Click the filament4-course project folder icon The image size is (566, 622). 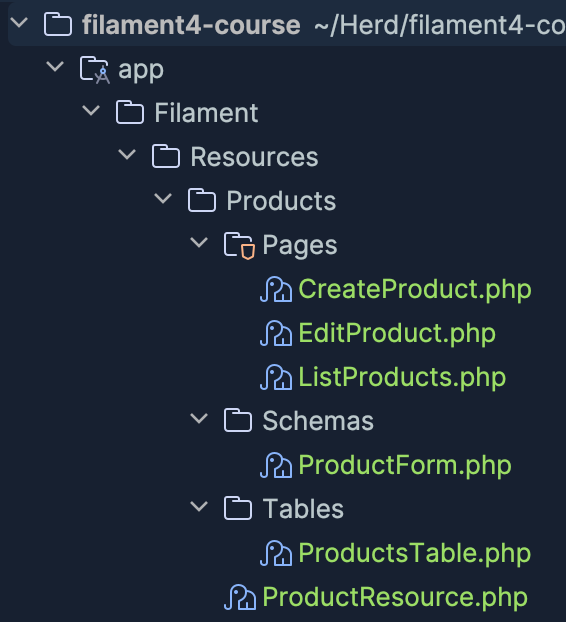[58, 25]
